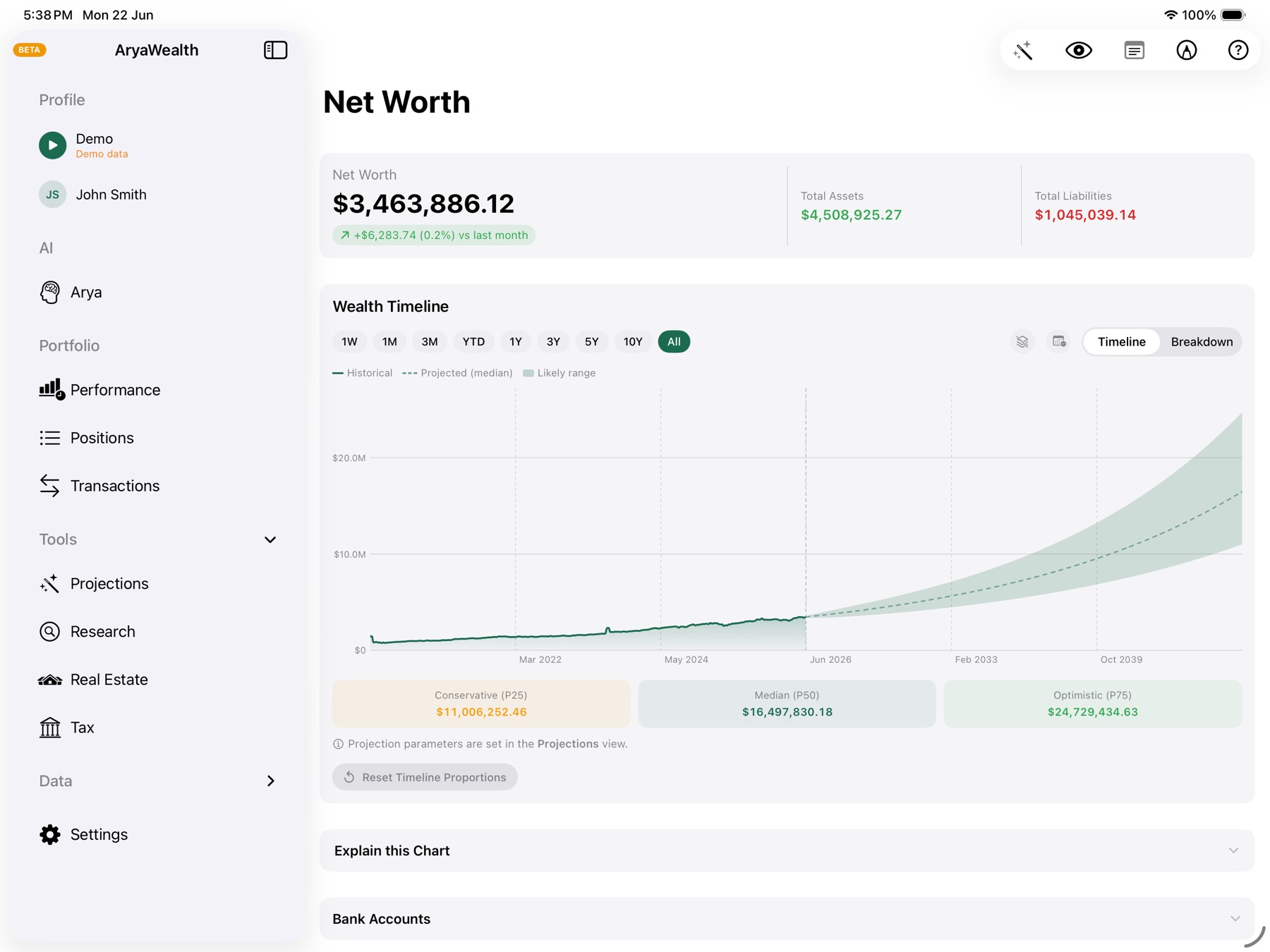1270x952 pixels.
Task: Click Total Liabilities value $1,045,039.14
Action: click(1085, 215)
